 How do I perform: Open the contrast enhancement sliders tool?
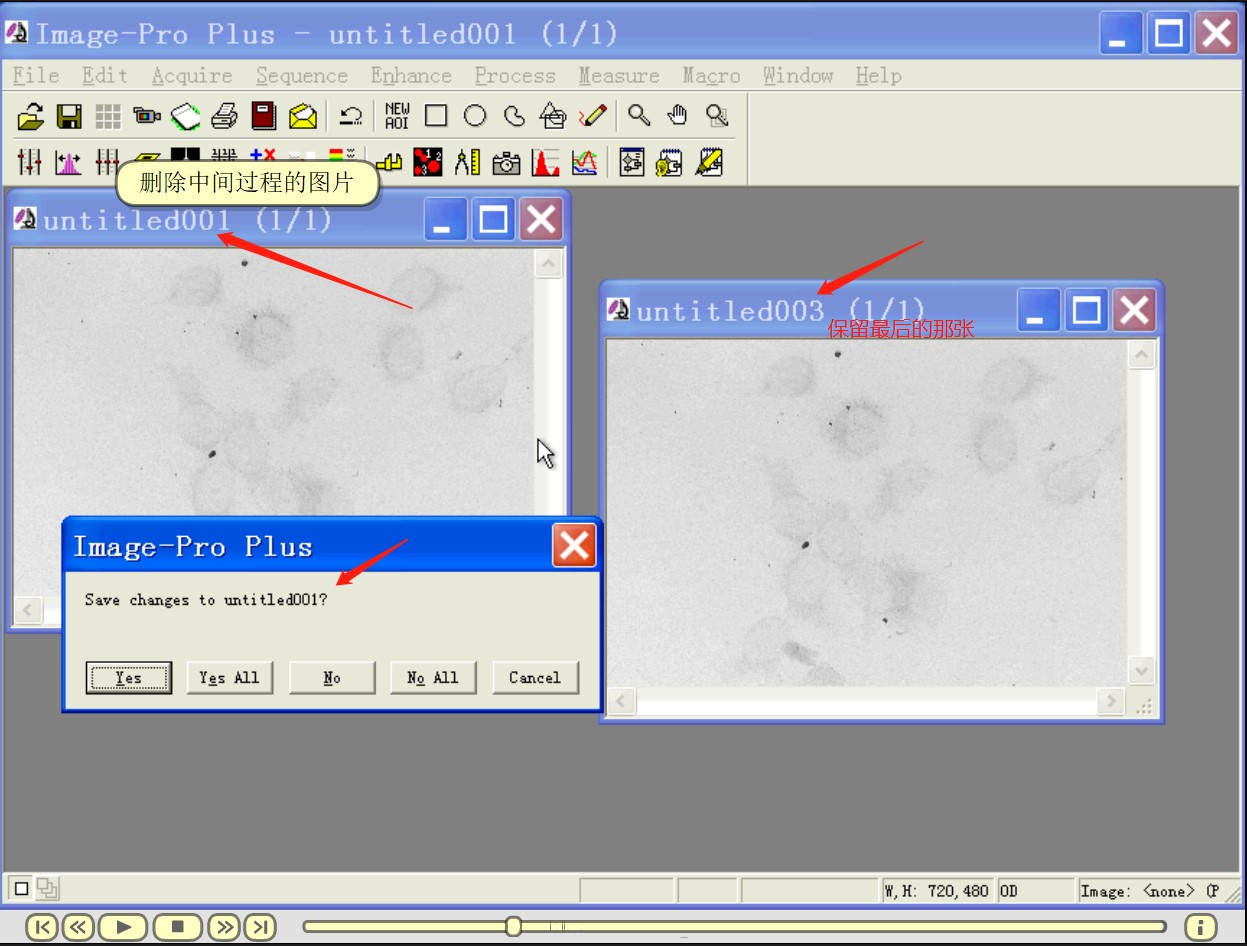click(x=29, y=162)
